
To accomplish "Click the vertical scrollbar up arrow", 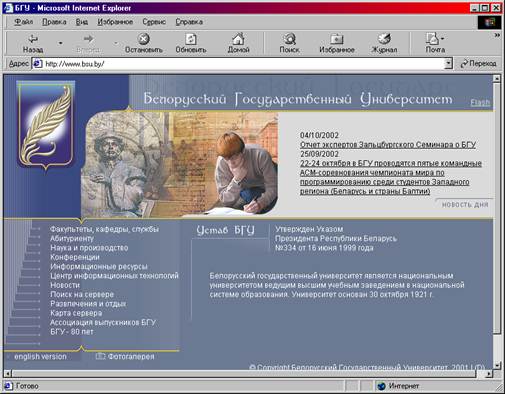I will click(x=497, y=79).
